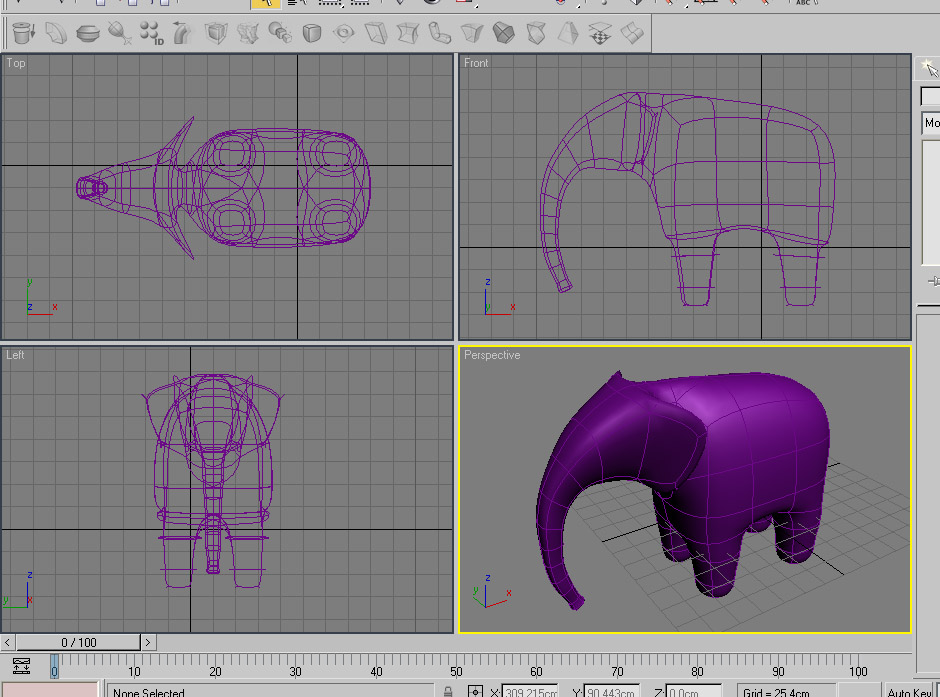The height and width of the screenshot is (697, 940).
Task: Click the cube inside lattice box icon
Action: [216, 33]
